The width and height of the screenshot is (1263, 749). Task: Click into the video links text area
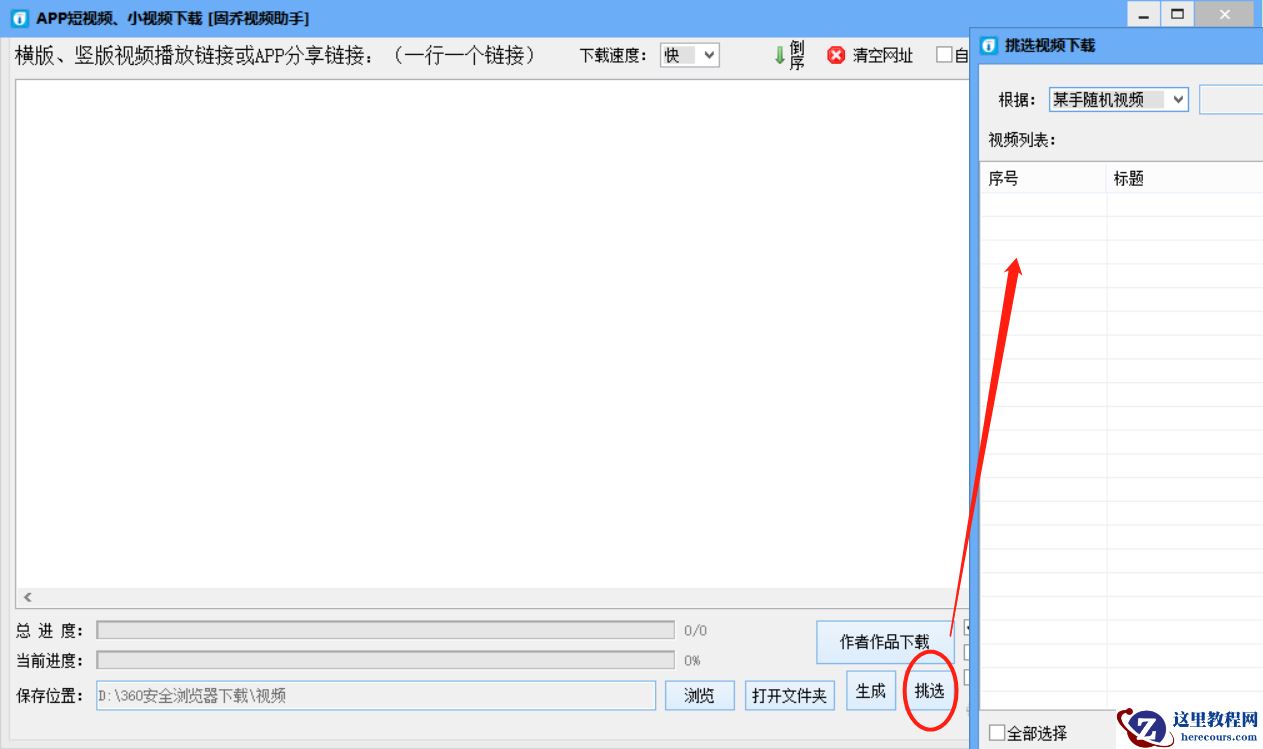[490, 335]
